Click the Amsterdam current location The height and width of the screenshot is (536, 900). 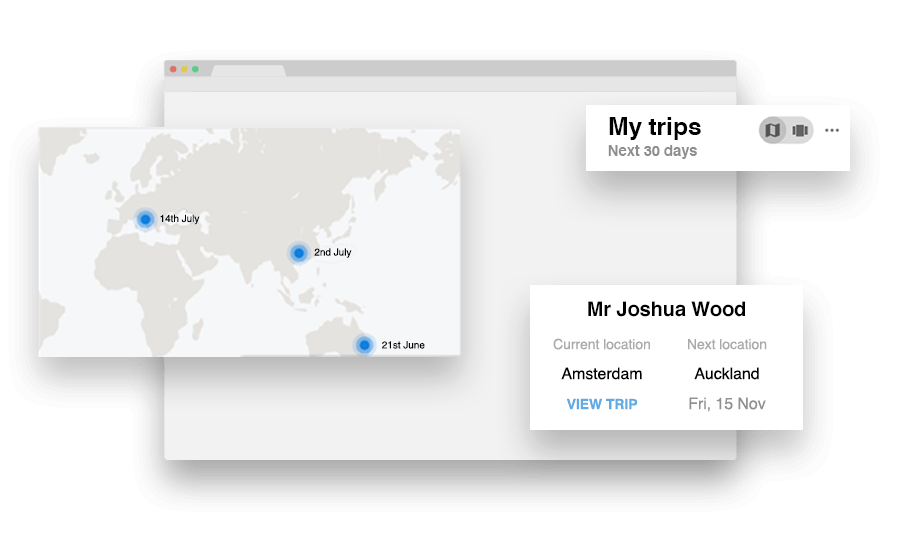(602, 374)
